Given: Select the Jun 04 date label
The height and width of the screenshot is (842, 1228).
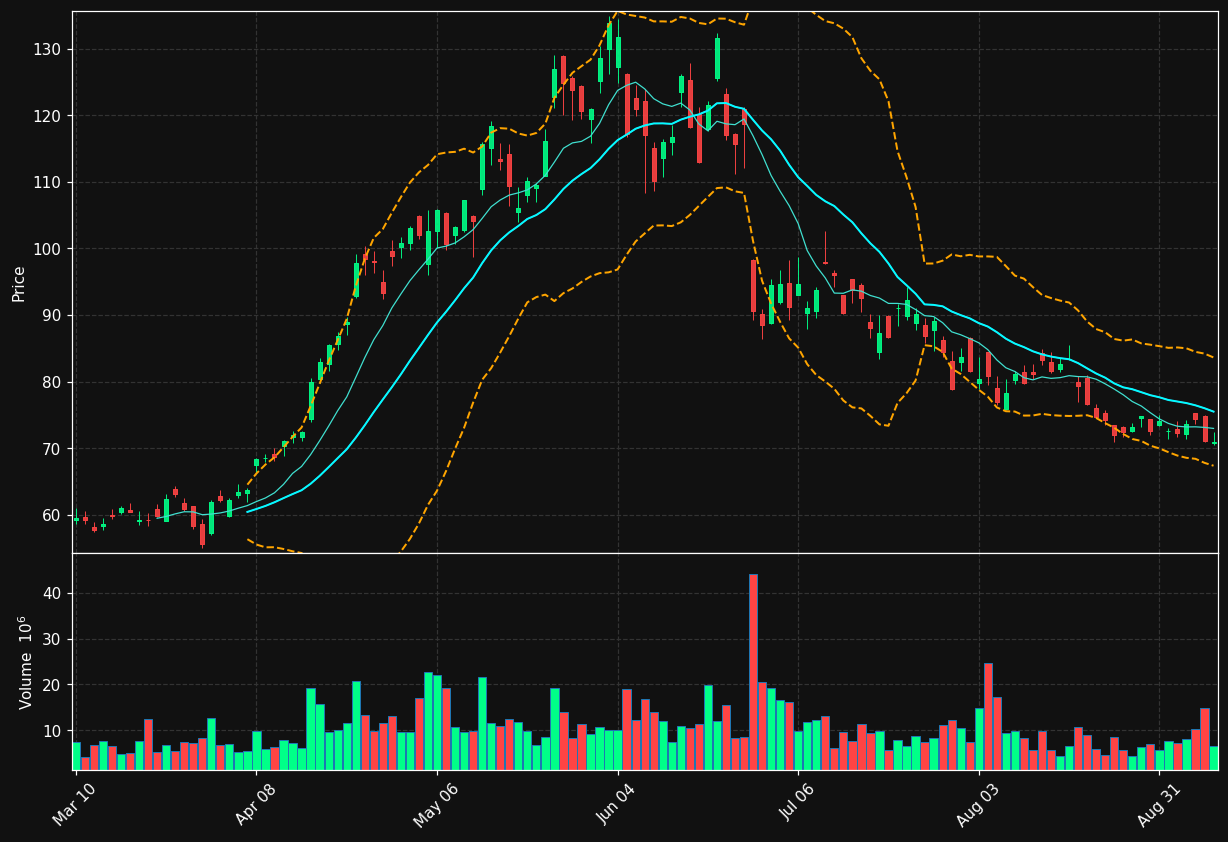Looking at the screenshot, I should pos(616,805).
